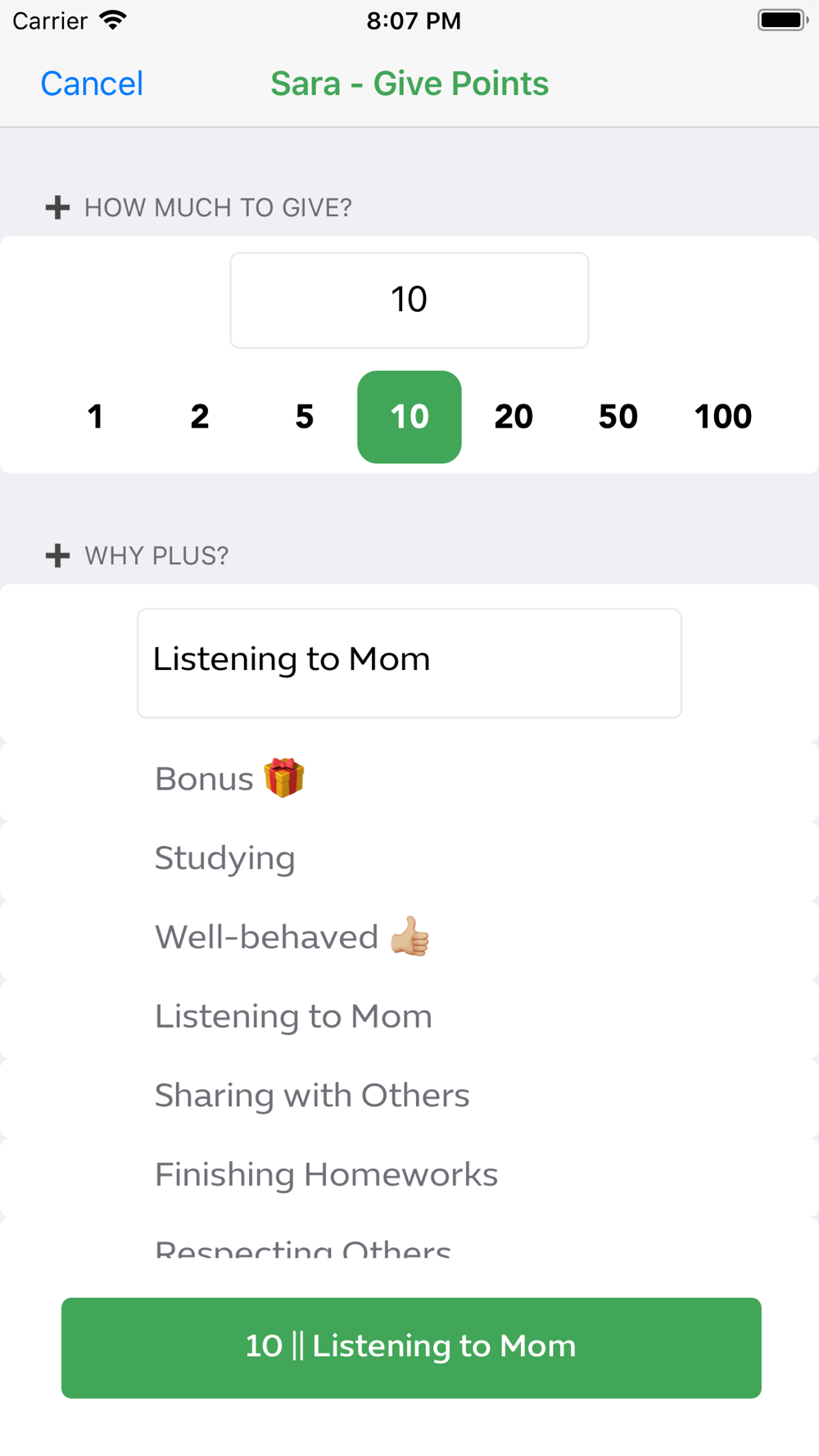
Task: Choose 100 points amount
Action: click(x=723, y=417)
